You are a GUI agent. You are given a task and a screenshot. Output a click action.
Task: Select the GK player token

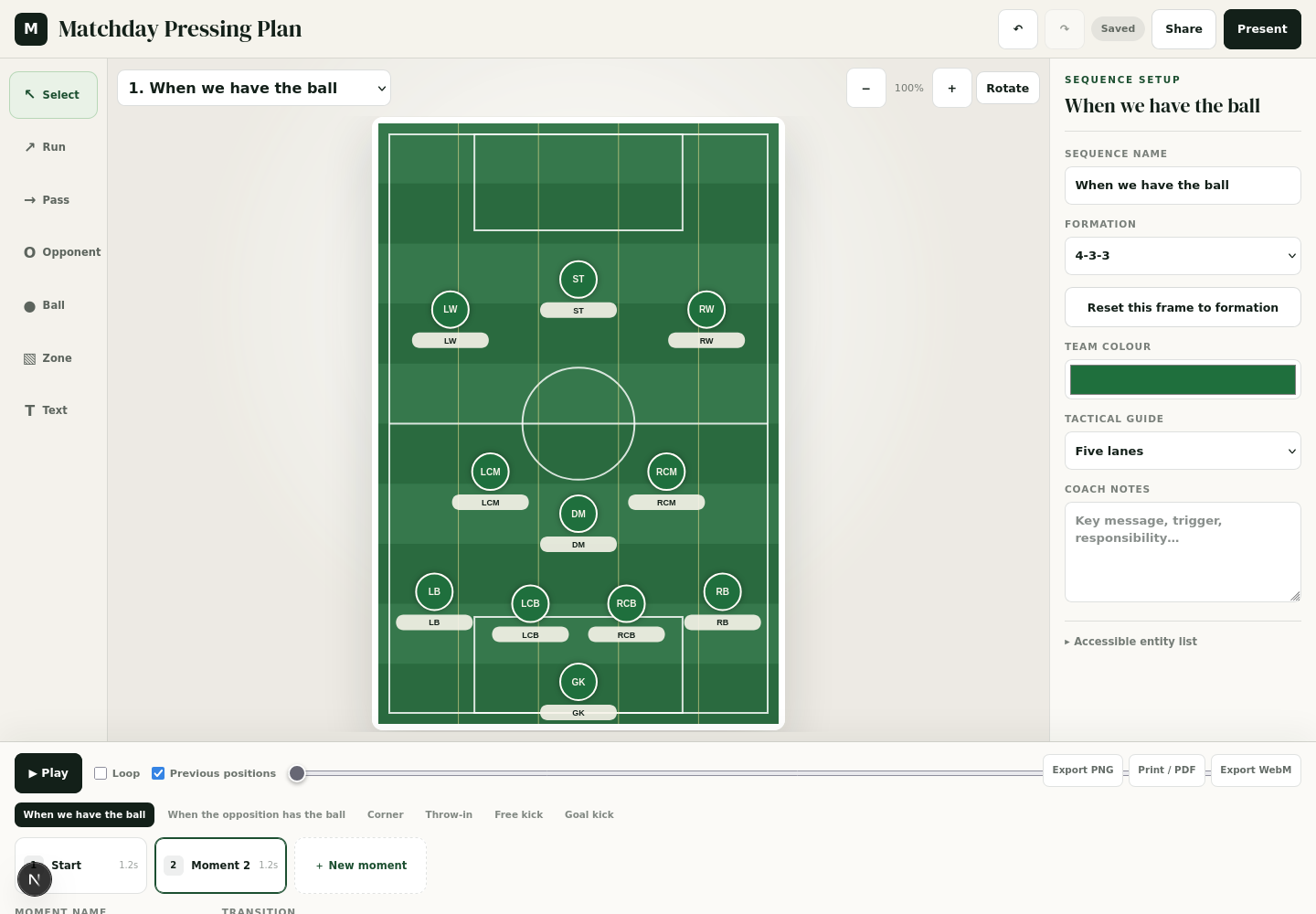click(578, 682)
